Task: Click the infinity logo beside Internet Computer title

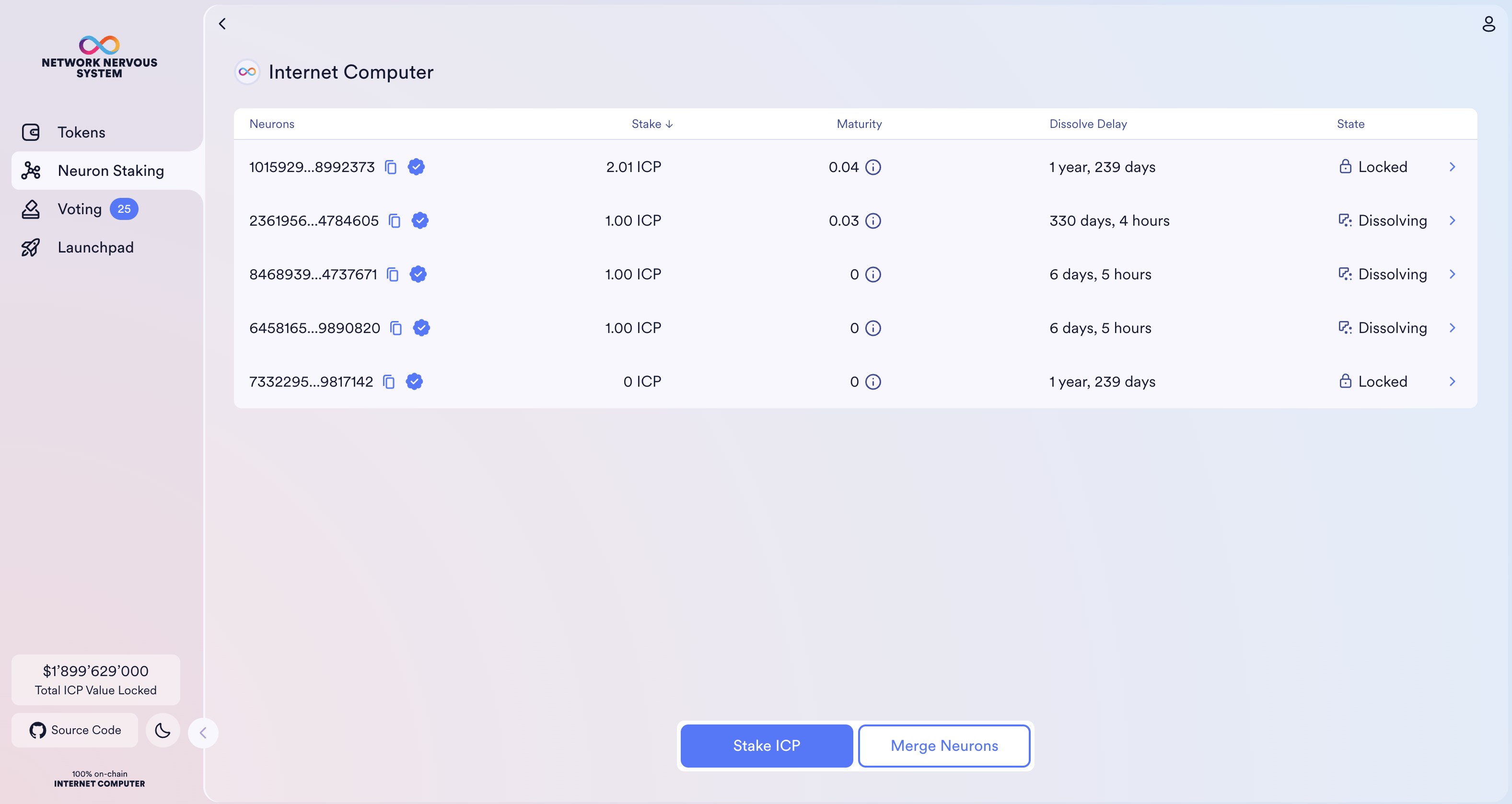Action: tap(246, 72)
